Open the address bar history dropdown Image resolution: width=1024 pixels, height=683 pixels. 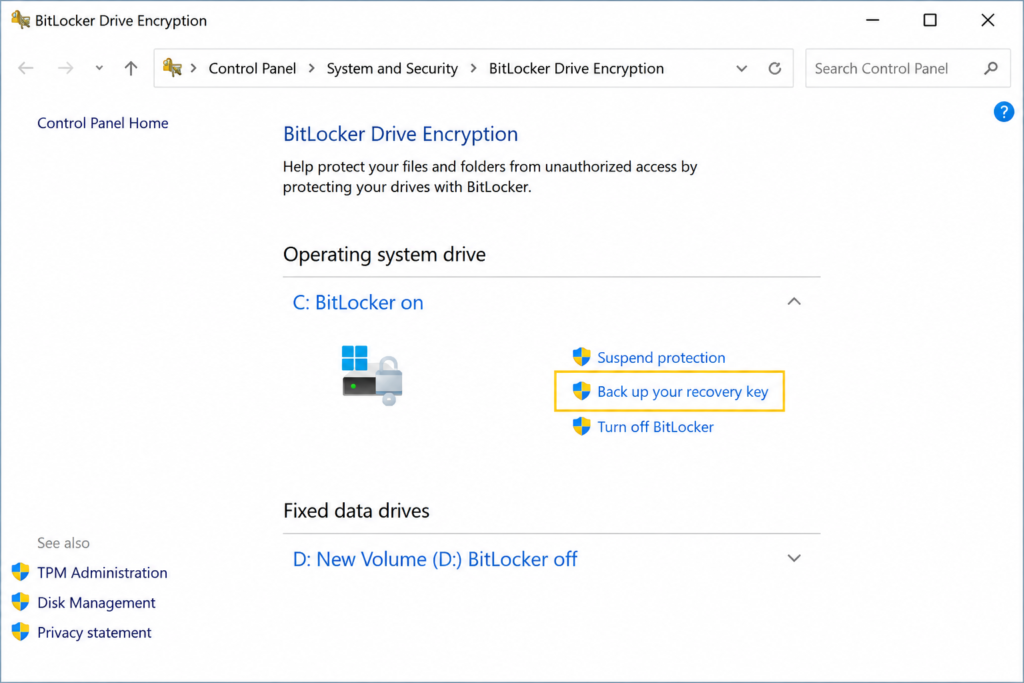(x=741, y=69)
